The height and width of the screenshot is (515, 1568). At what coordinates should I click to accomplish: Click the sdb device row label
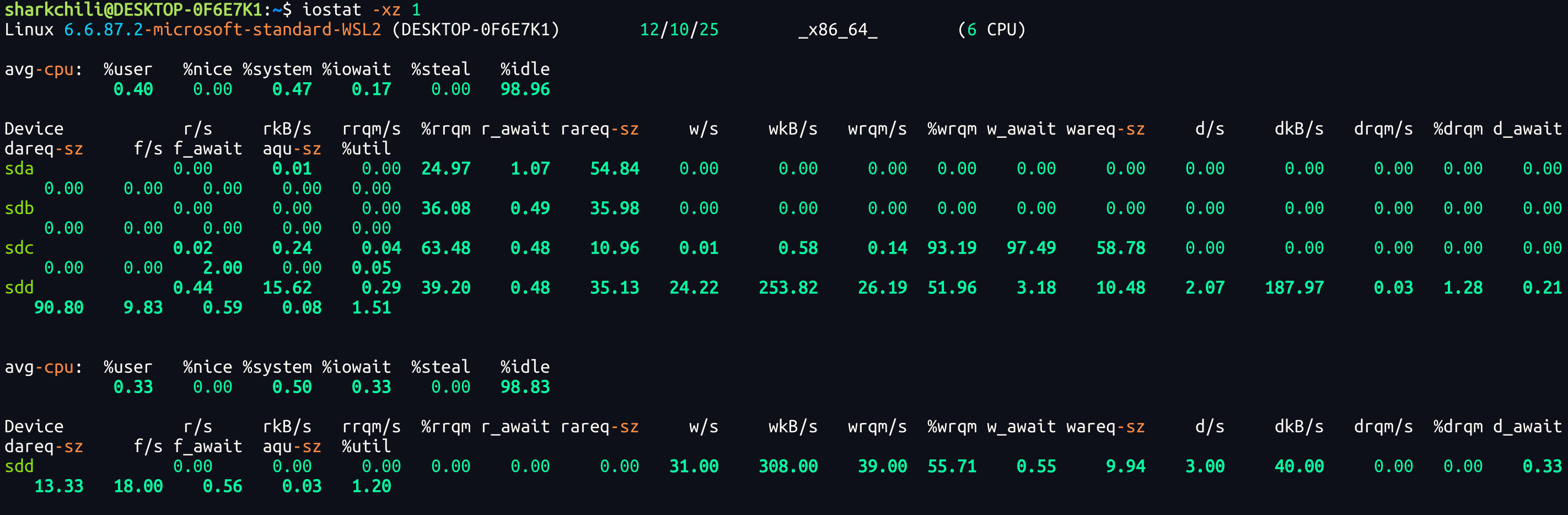[x=19, y=208]
